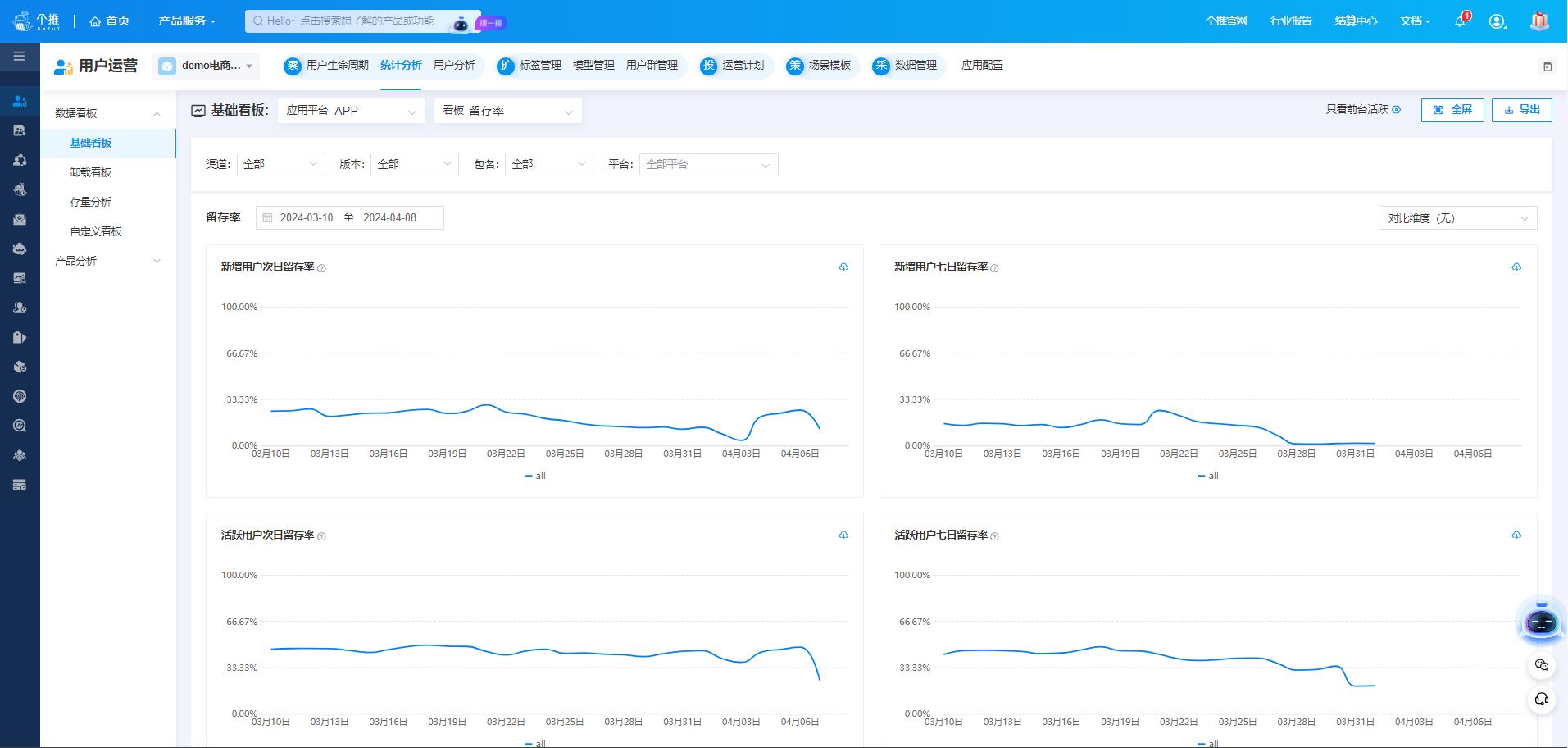The height and width of the screenshot is (748, 1568).
Task: Click help icon beside 新增用户次日留存率
Action: (x=321, y=268)
